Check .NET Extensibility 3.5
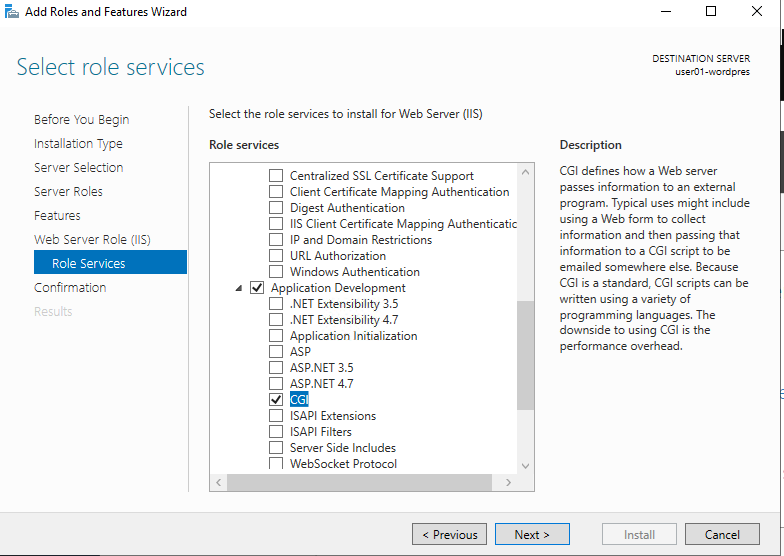This screenshot has width=784, height=556. [276, 304]
